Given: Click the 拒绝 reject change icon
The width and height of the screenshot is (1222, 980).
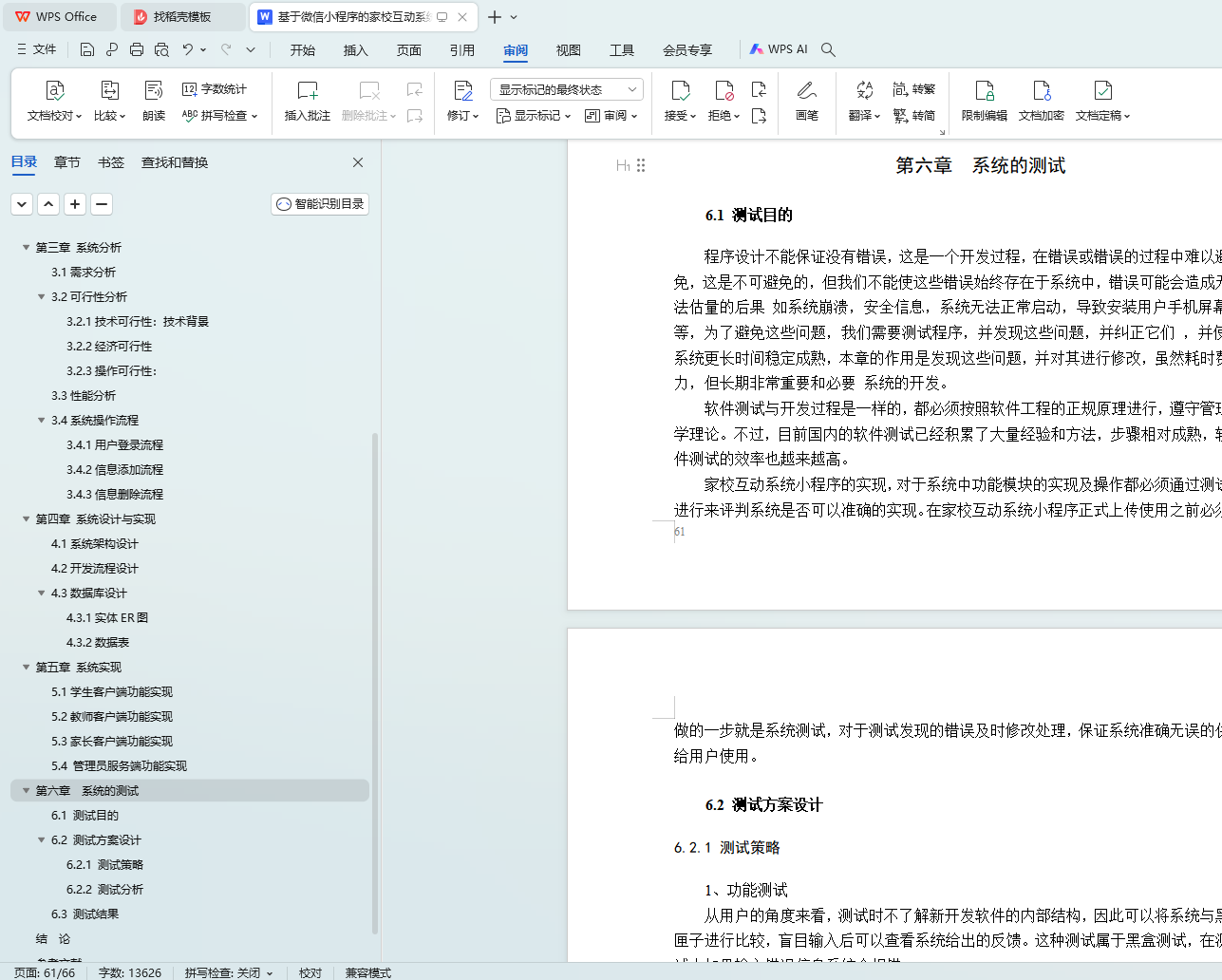Looking at the screenshot, I should (724, 90).
